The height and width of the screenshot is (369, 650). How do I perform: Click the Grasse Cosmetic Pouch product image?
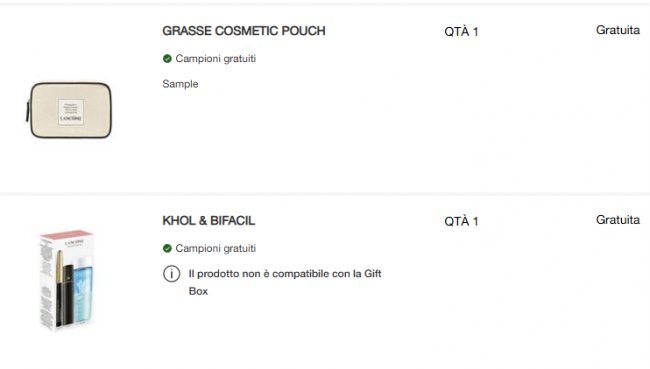[69, 110]
